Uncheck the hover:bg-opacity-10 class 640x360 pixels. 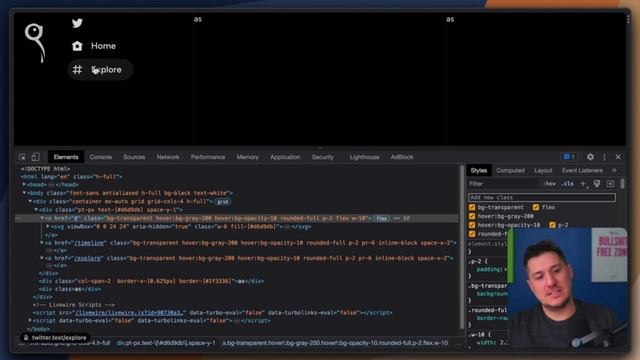pos(472,225)
